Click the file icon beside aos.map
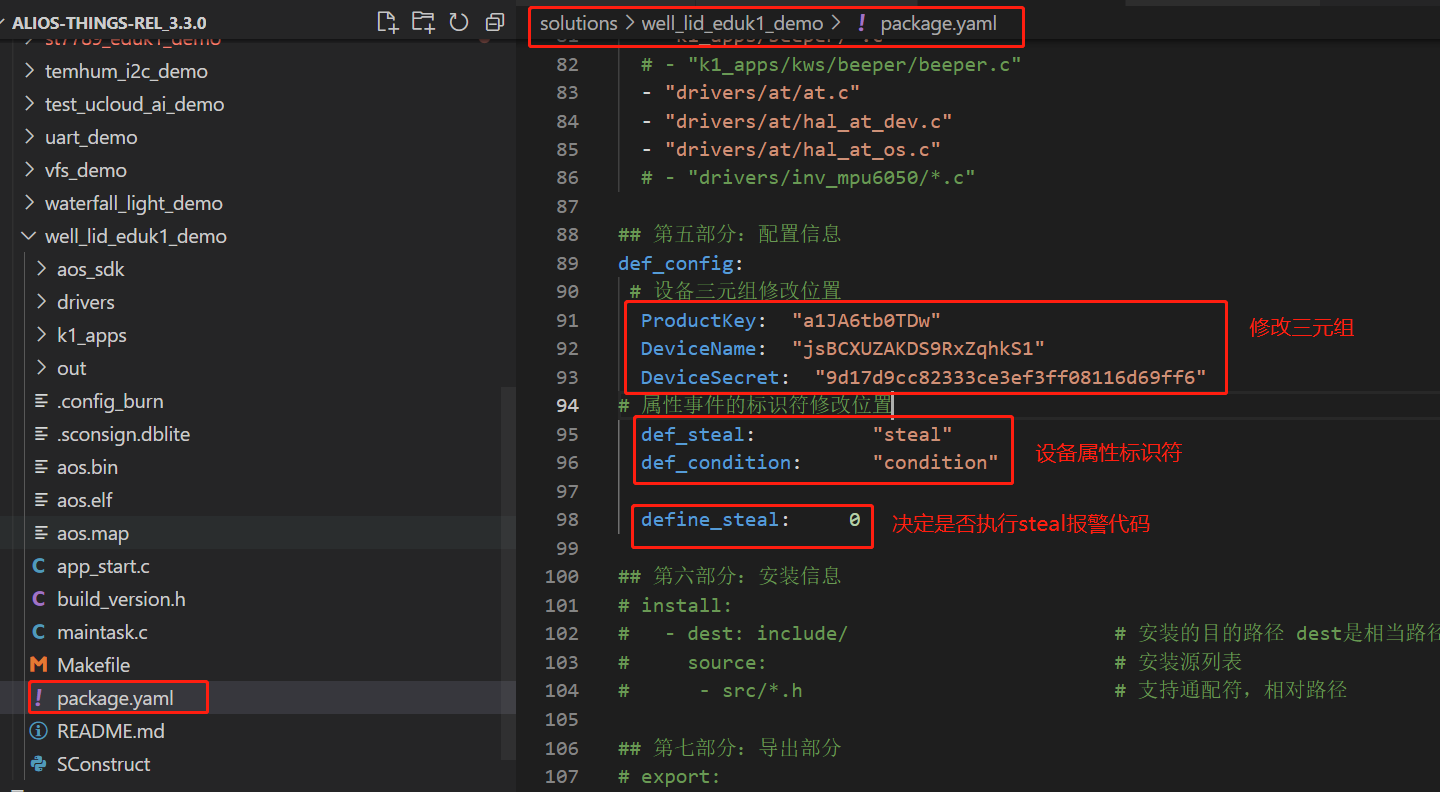The height and width of the screenshot is (792, 1440). (41, 533)
